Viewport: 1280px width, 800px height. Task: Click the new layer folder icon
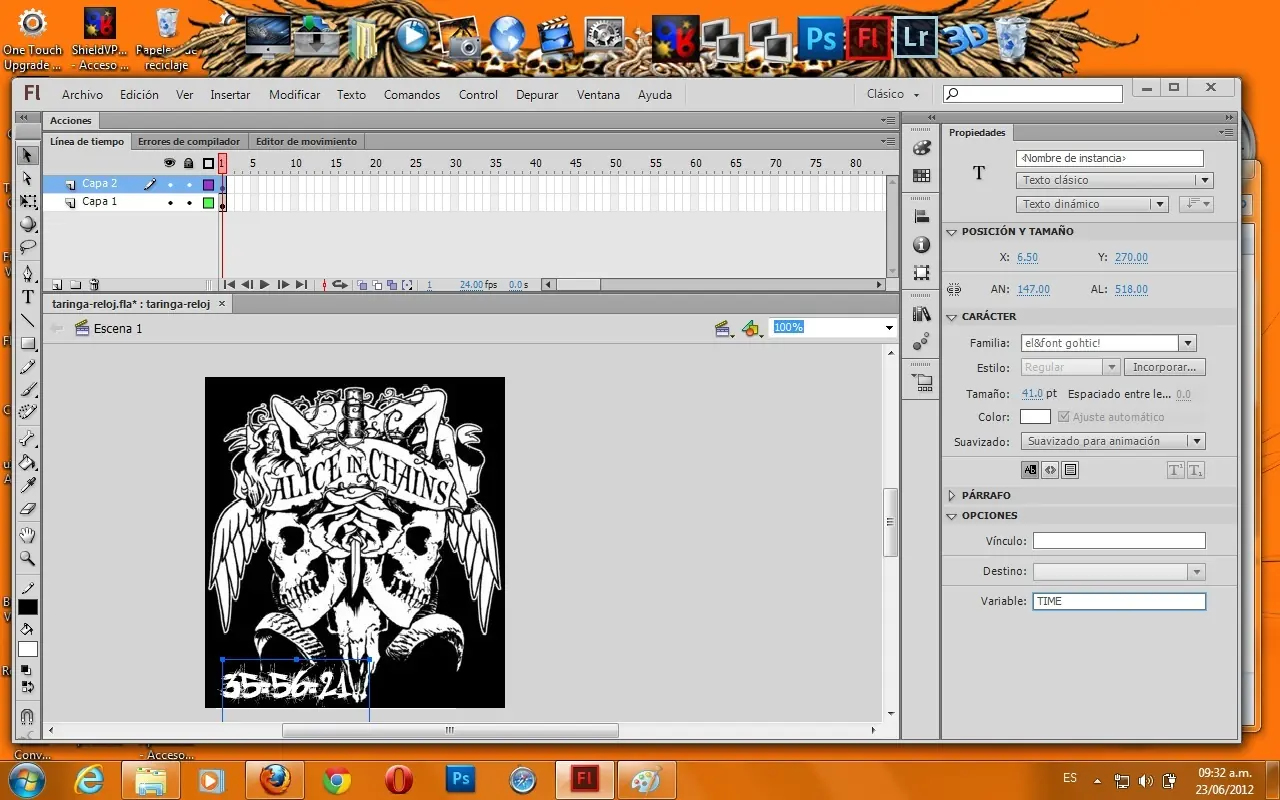76,285
